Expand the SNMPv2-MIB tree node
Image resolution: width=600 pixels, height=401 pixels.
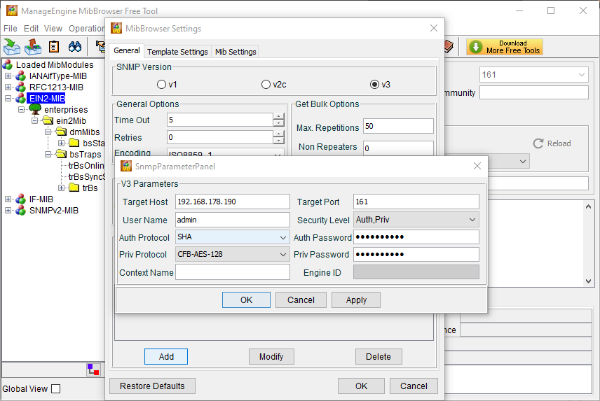click(8, 210)
